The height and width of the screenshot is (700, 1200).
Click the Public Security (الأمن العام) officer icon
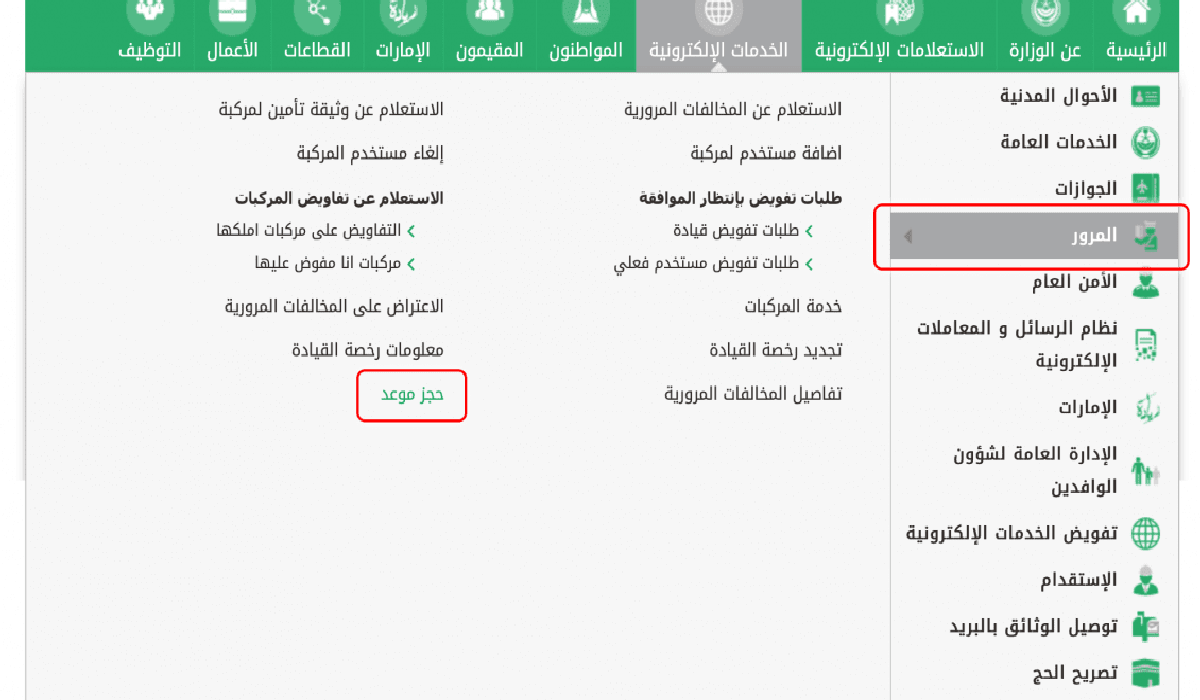click(1145, 284)
